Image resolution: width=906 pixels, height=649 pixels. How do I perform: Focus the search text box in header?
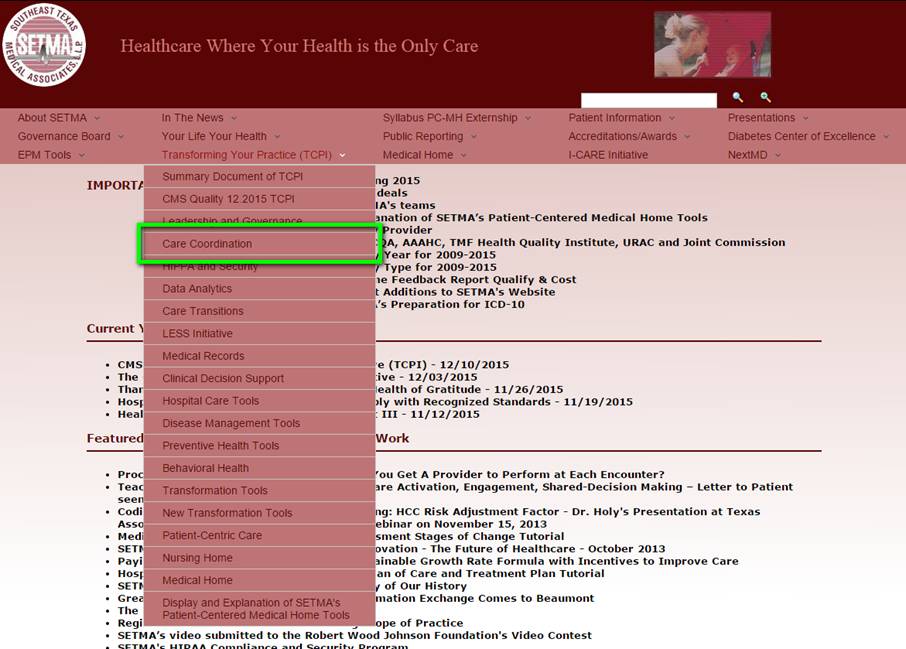tap(649, 100)
